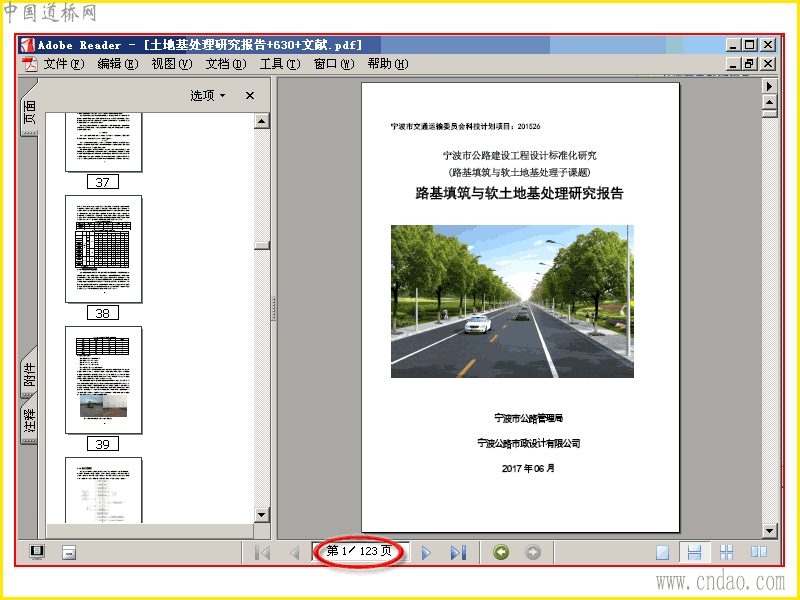Open the 窗口(W) menu
The width and height of the screenshot is (800, 600).
tap(334, 64)
